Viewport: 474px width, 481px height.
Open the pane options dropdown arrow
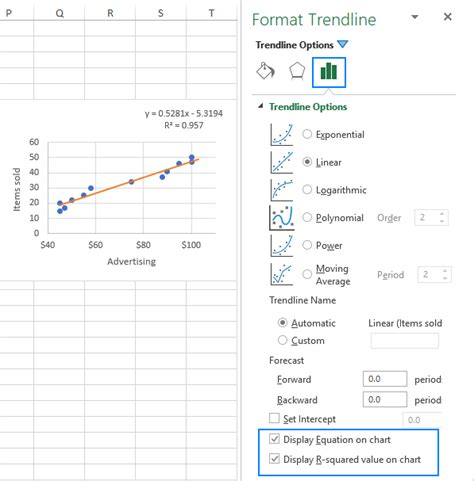(x=415, y=17)
